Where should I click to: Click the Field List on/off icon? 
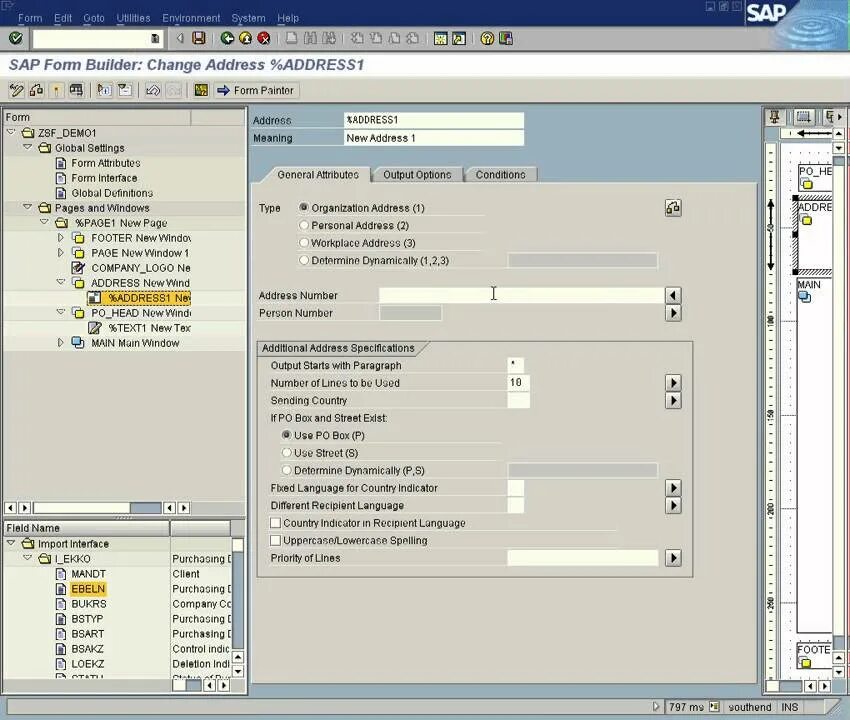[125, 90]
